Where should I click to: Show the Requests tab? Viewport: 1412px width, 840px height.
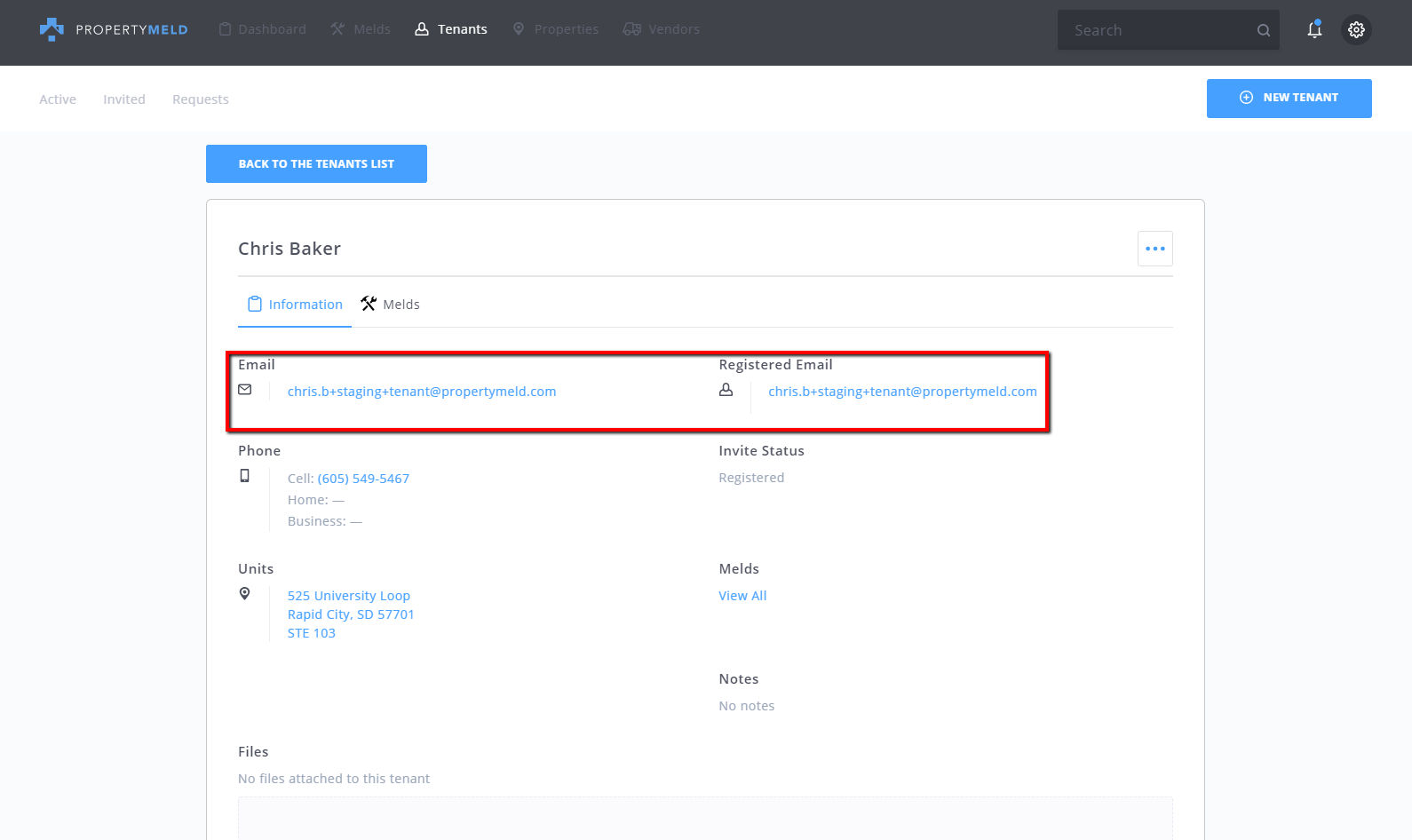[x=201, y=99]
